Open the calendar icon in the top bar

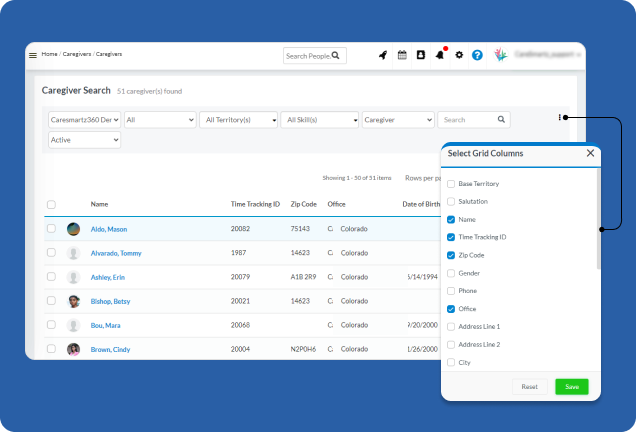pos(402,55)
